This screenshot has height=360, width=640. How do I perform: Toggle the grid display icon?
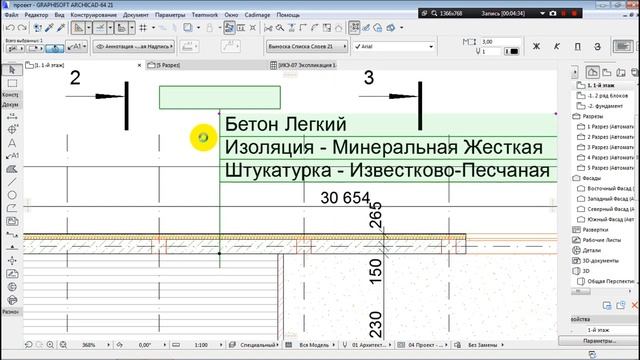143,28
